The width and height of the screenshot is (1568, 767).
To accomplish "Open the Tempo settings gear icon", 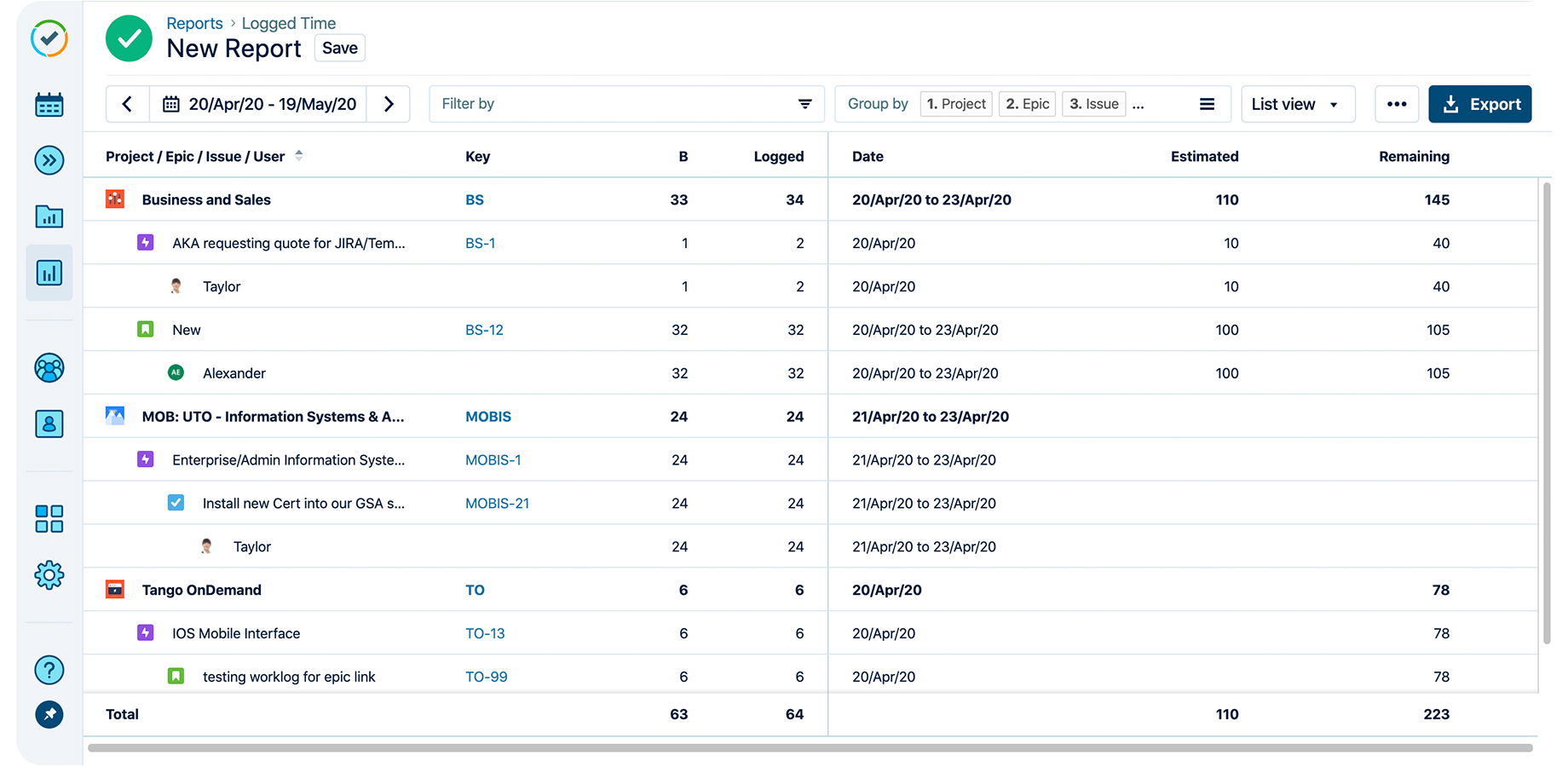I will tap(49, 574).
